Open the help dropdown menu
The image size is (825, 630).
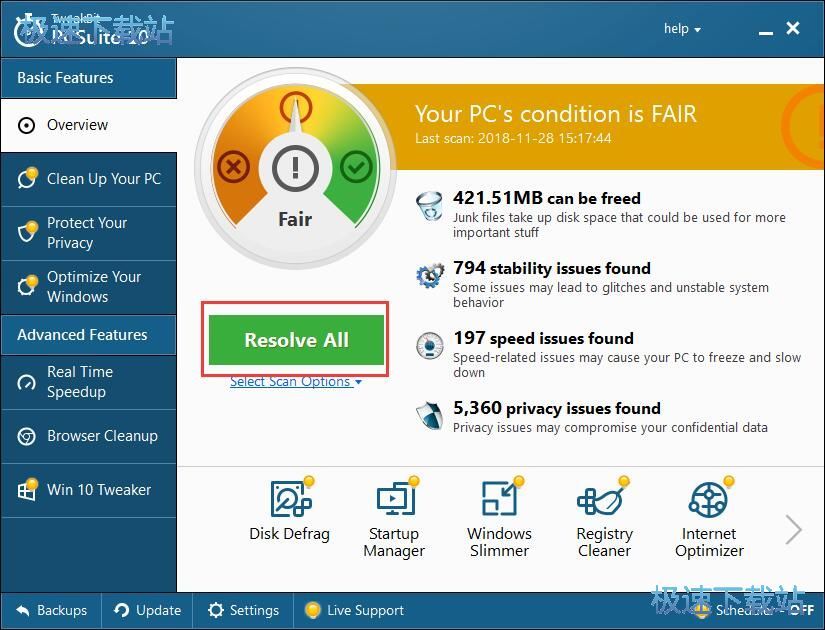(x=682, y=28)
